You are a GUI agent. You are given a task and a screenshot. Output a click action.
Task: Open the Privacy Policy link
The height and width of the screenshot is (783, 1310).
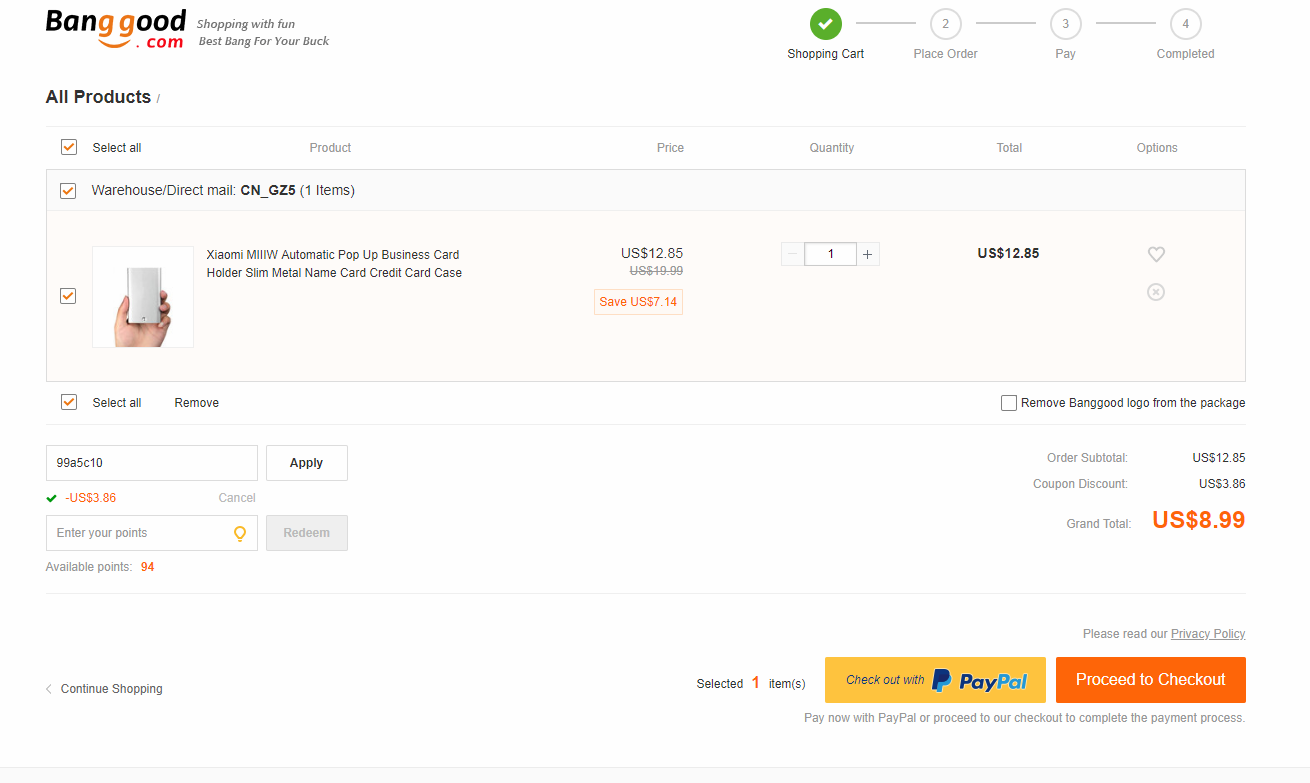[1208, 634]
